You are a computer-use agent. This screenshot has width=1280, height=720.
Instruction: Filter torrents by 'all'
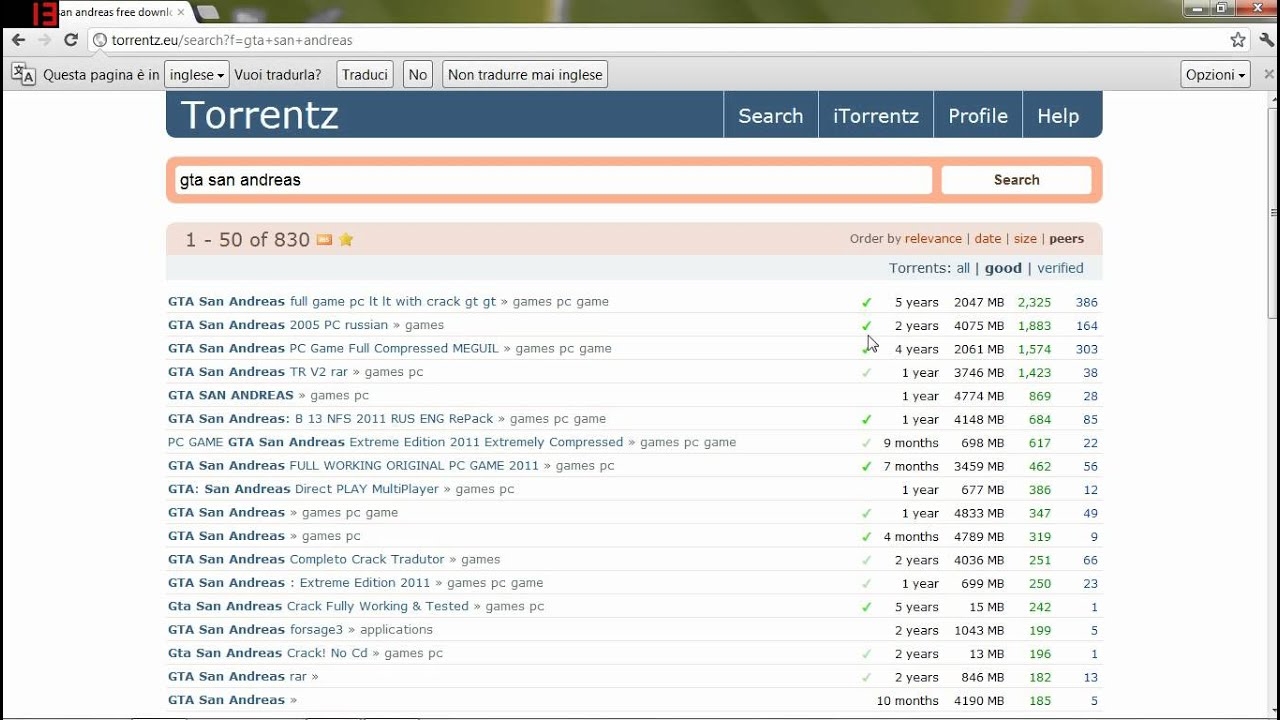click(x=963, y=268)
